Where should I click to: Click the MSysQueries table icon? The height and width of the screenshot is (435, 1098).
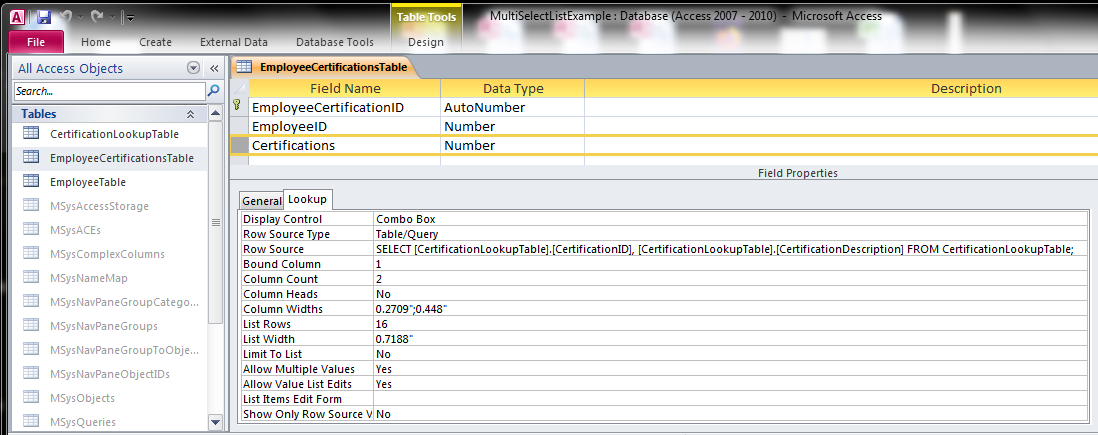coord(31,421)
